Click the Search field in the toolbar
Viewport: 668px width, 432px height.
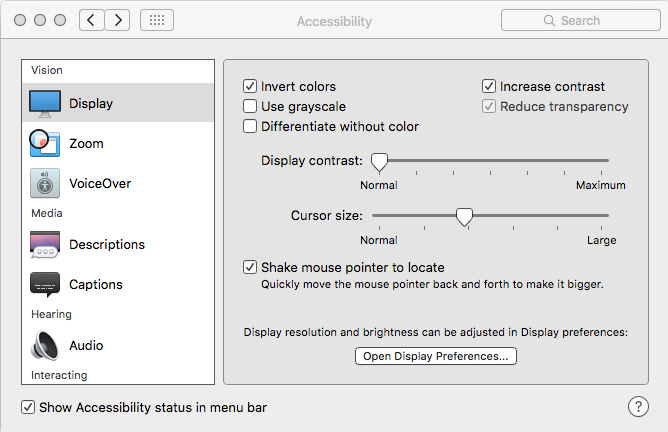(579, 20)
